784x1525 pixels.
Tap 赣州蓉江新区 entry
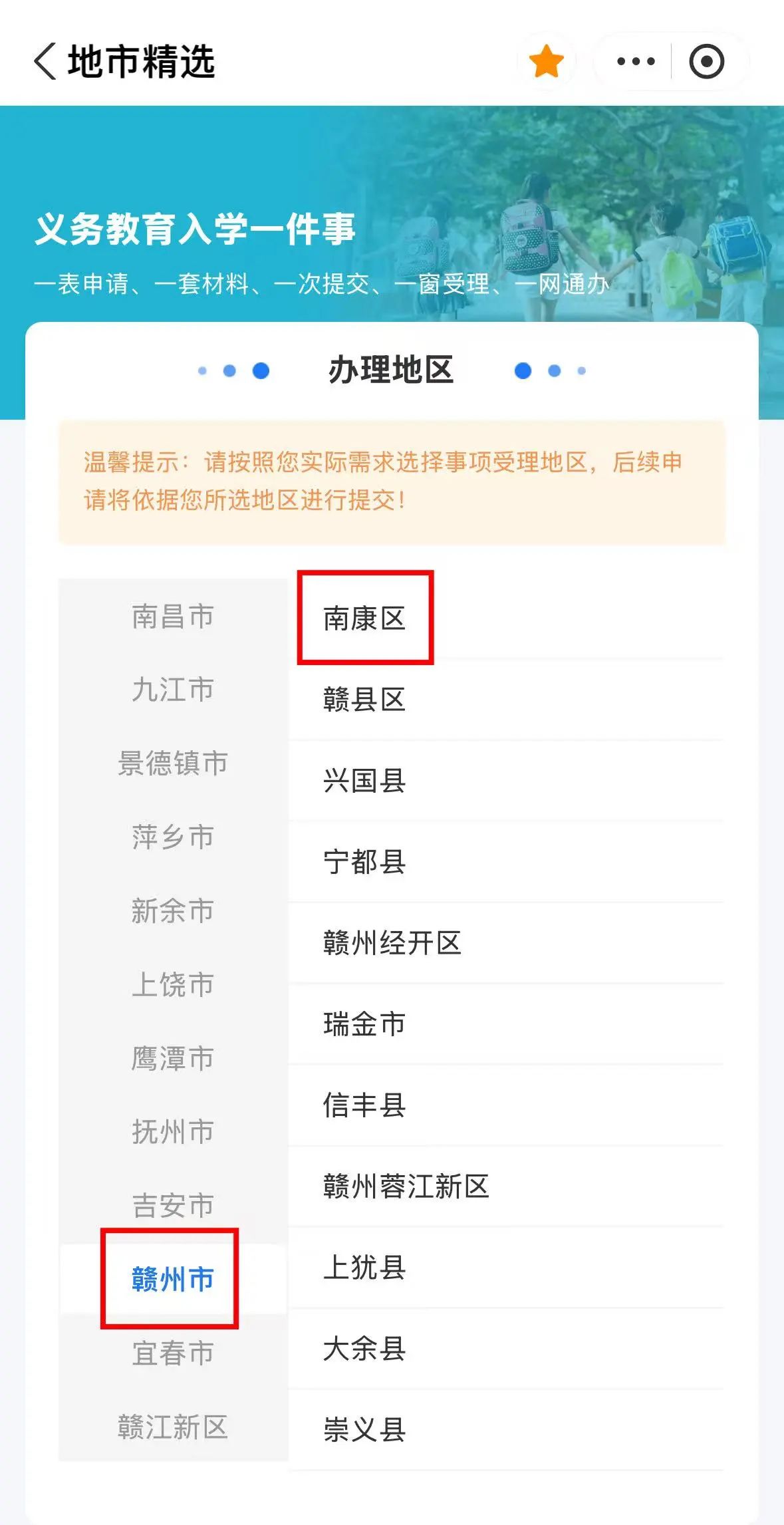point(406,1186)
